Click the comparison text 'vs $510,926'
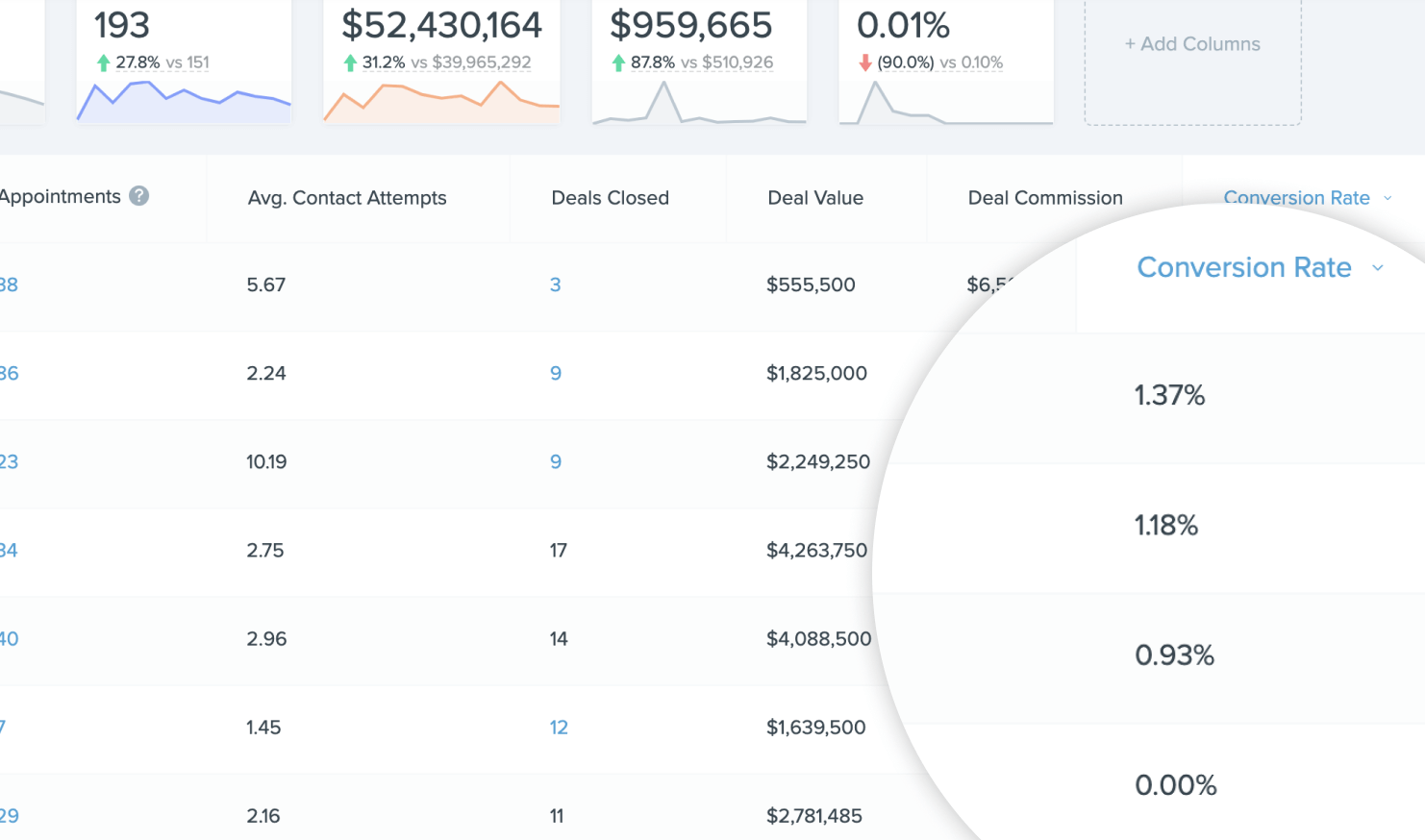 coord(727,62)
